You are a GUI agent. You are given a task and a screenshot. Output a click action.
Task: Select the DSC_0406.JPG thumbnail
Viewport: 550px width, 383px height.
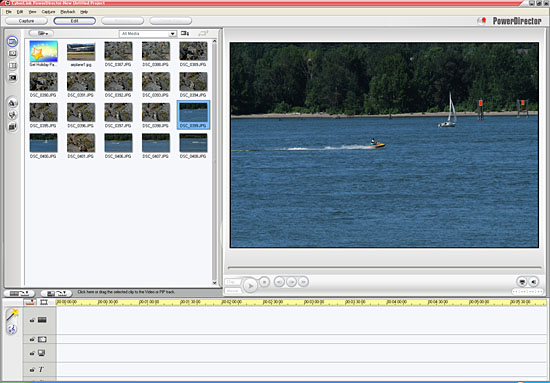pyautogui.click(x=119, y=143)
